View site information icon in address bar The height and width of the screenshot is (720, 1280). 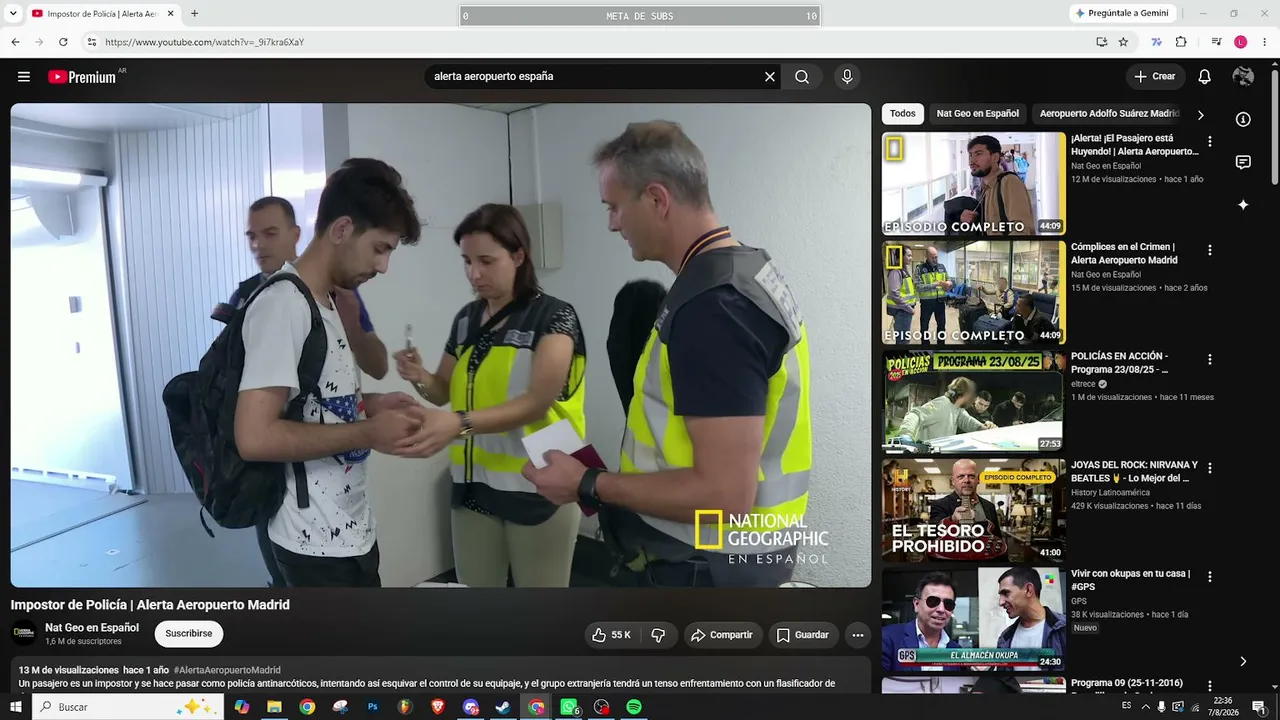pos(91,42)
